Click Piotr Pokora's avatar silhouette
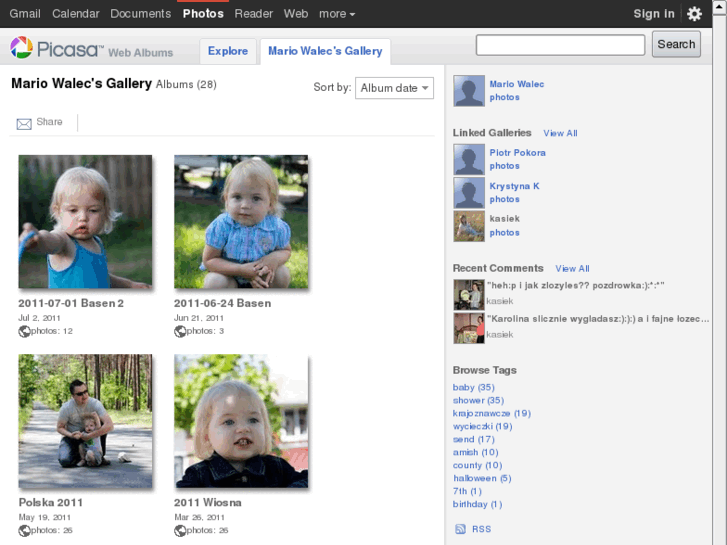727x545 pixels. [469, 159]
